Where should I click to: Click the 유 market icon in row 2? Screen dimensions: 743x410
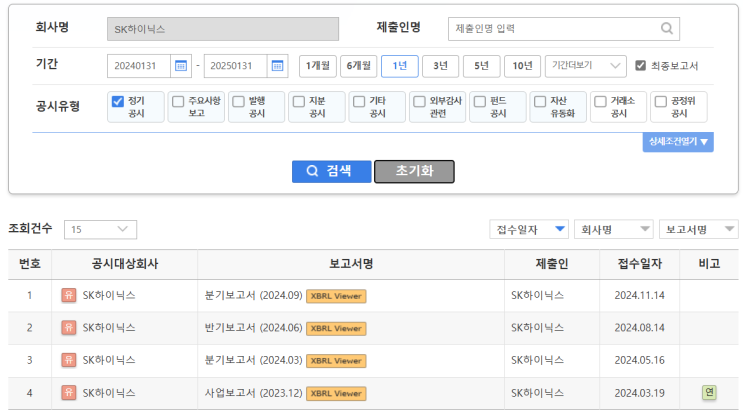pyautogui.click(x=69, y=328)
